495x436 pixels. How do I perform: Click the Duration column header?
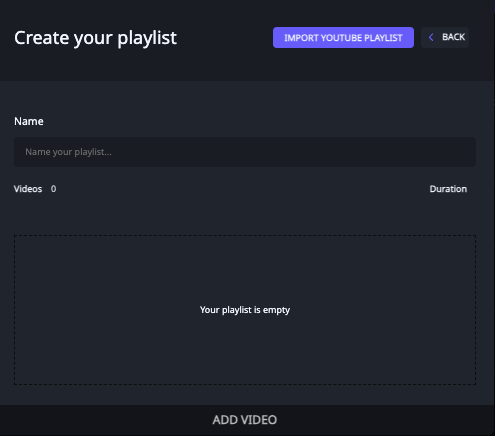pos(448,189)
